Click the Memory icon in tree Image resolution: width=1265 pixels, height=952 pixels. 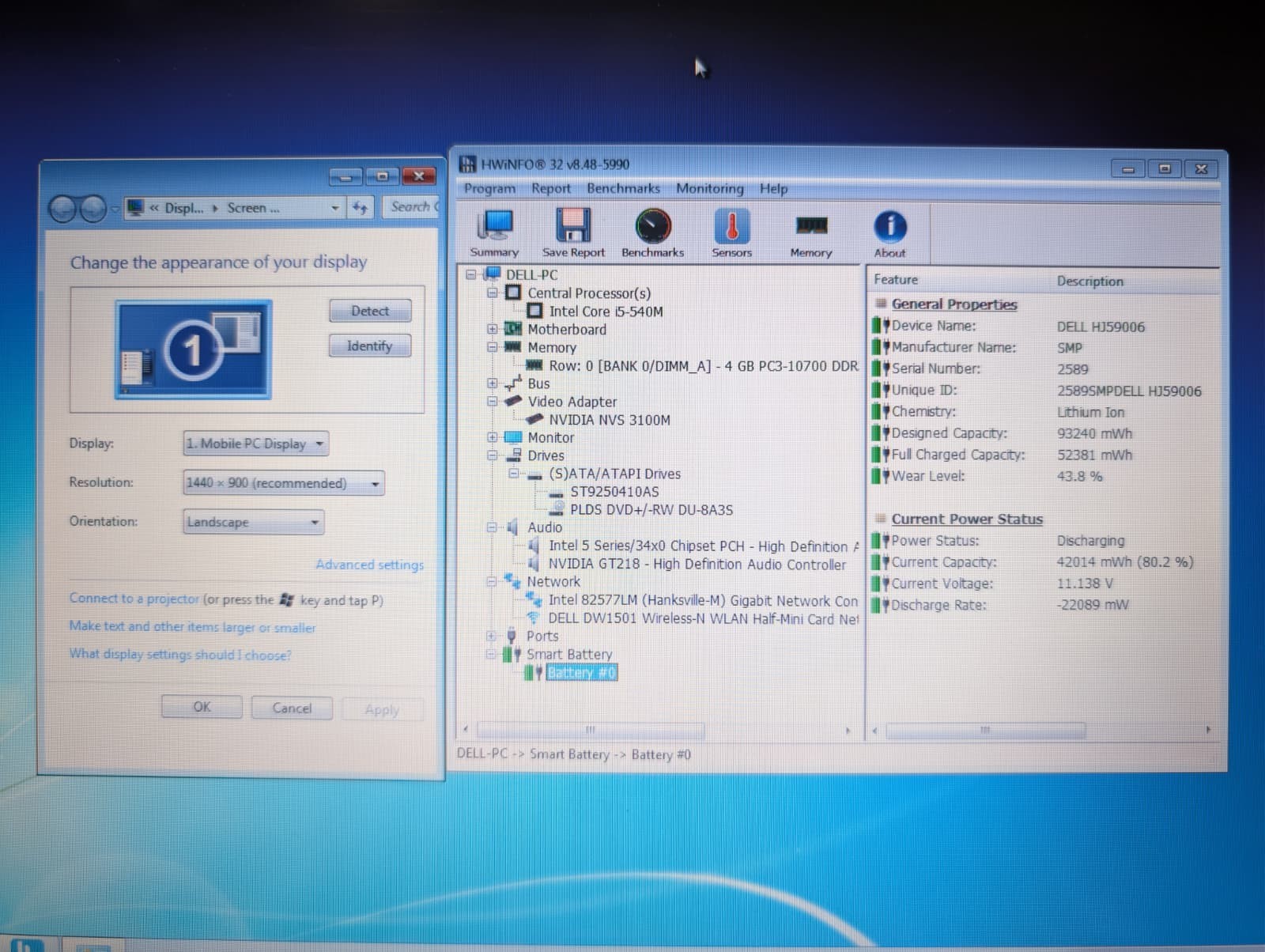[x=514, y=347]
